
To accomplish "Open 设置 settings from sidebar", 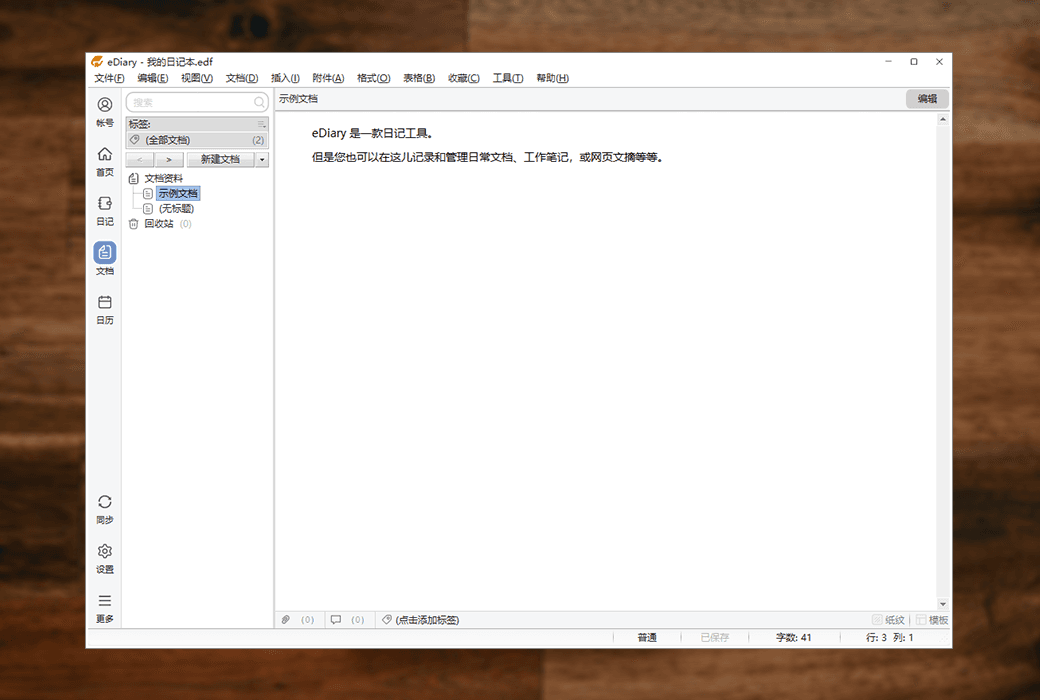I will [105, 551].
